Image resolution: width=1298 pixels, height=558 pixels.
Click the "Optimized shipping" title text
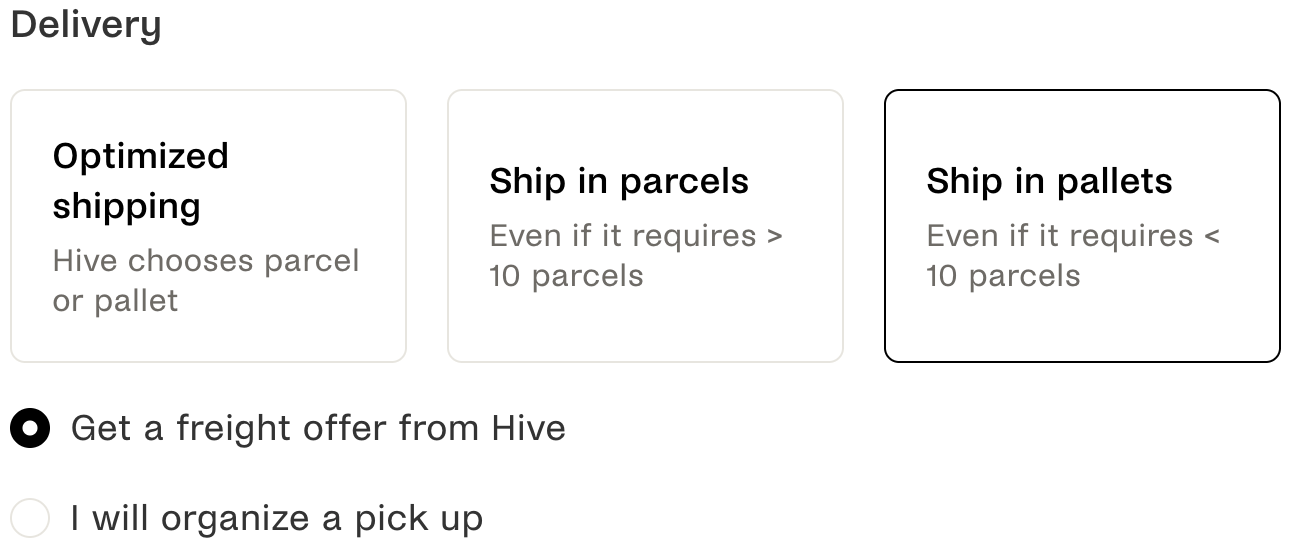click(141, 181)
